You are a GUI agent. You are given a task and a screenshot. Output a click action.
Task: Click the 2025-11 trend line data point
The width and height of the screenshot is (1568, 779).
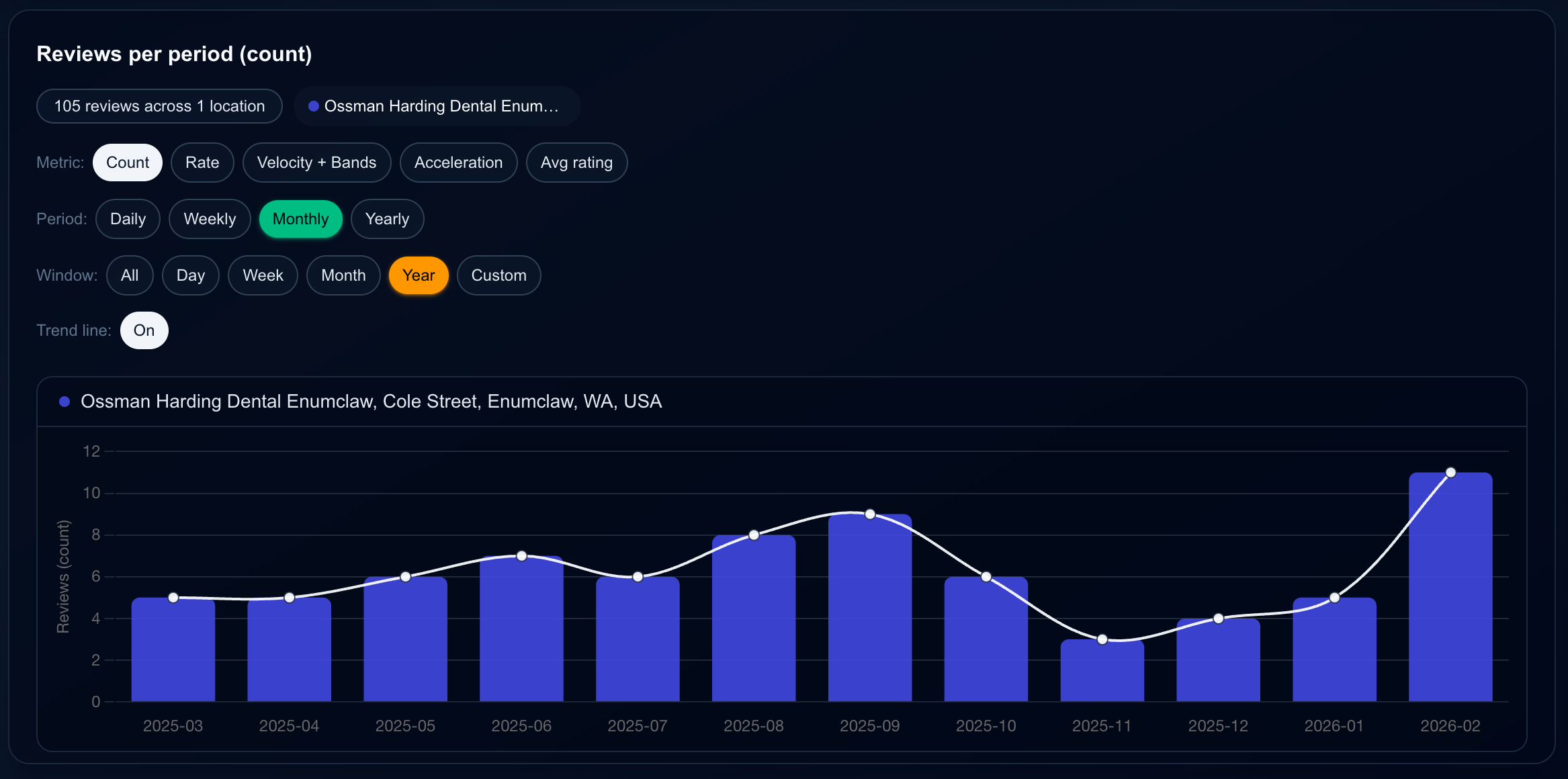1102,639
